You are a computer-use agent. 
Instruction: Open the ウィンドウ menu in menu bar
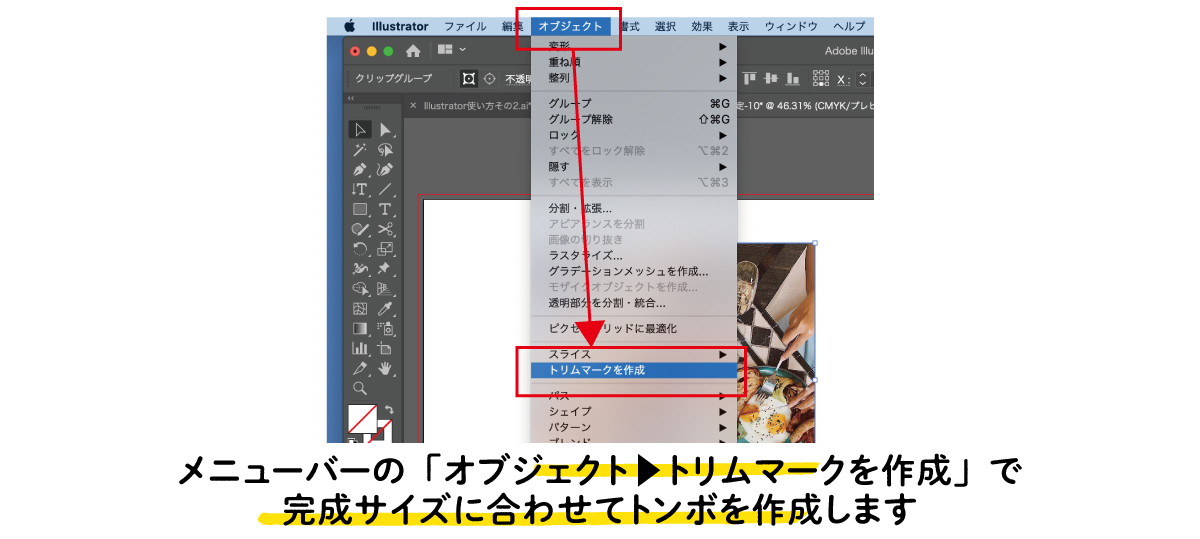[x=791, y=26]
